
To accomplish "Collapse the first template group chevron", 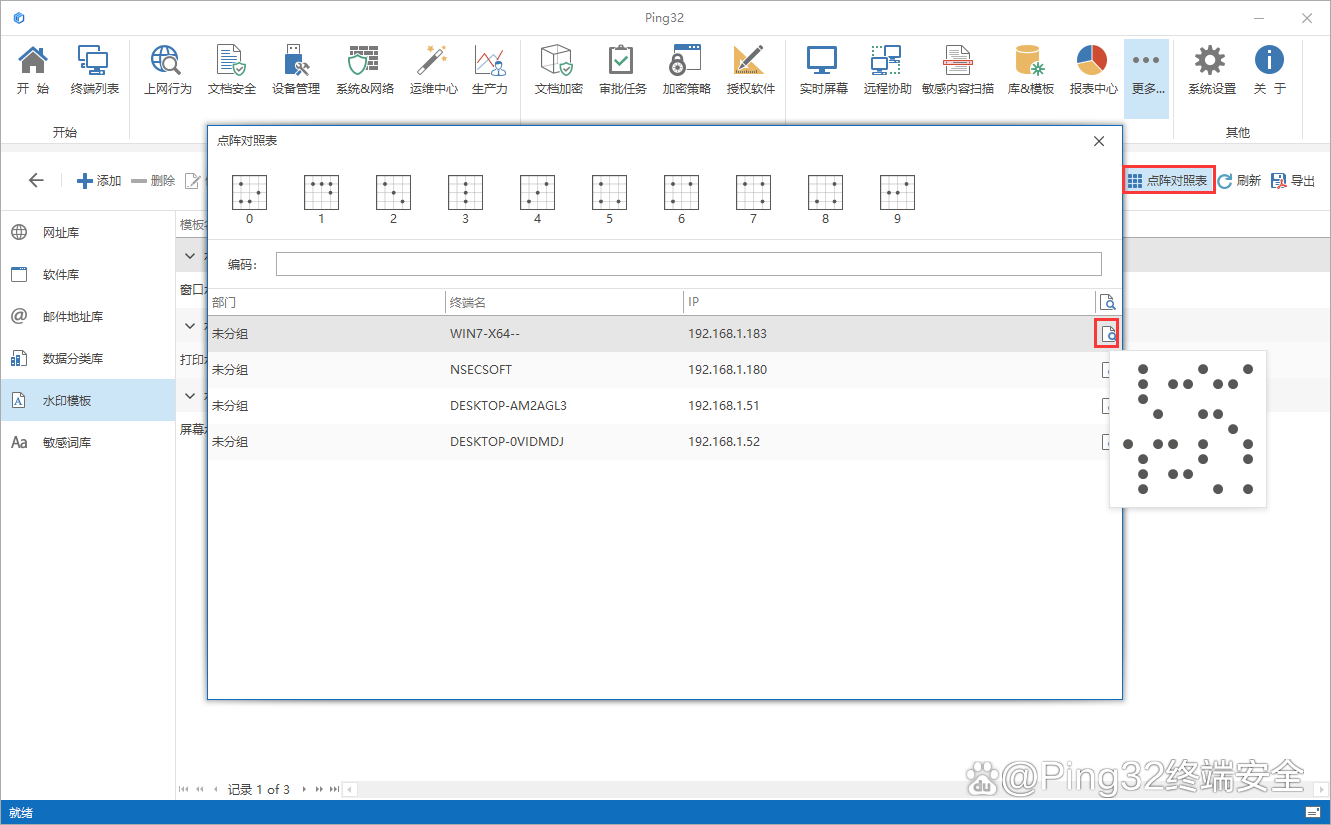I will (190, 256).
